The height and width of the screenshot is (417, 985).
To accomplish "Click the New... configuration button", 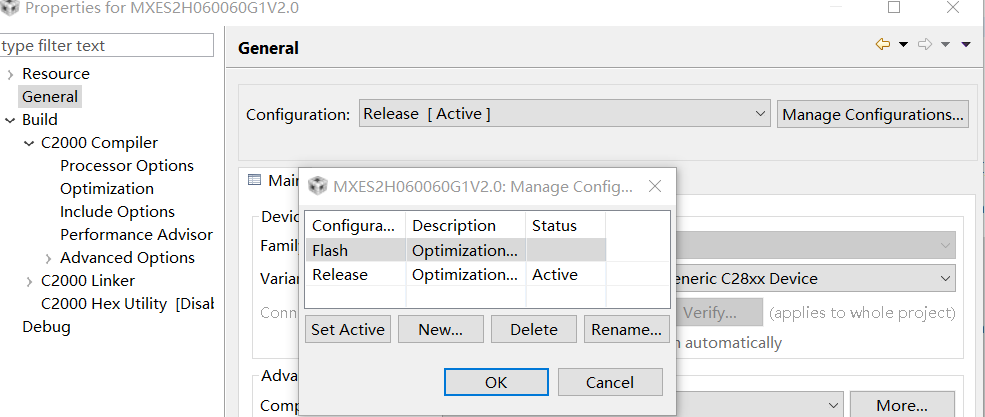I will 440,329.
